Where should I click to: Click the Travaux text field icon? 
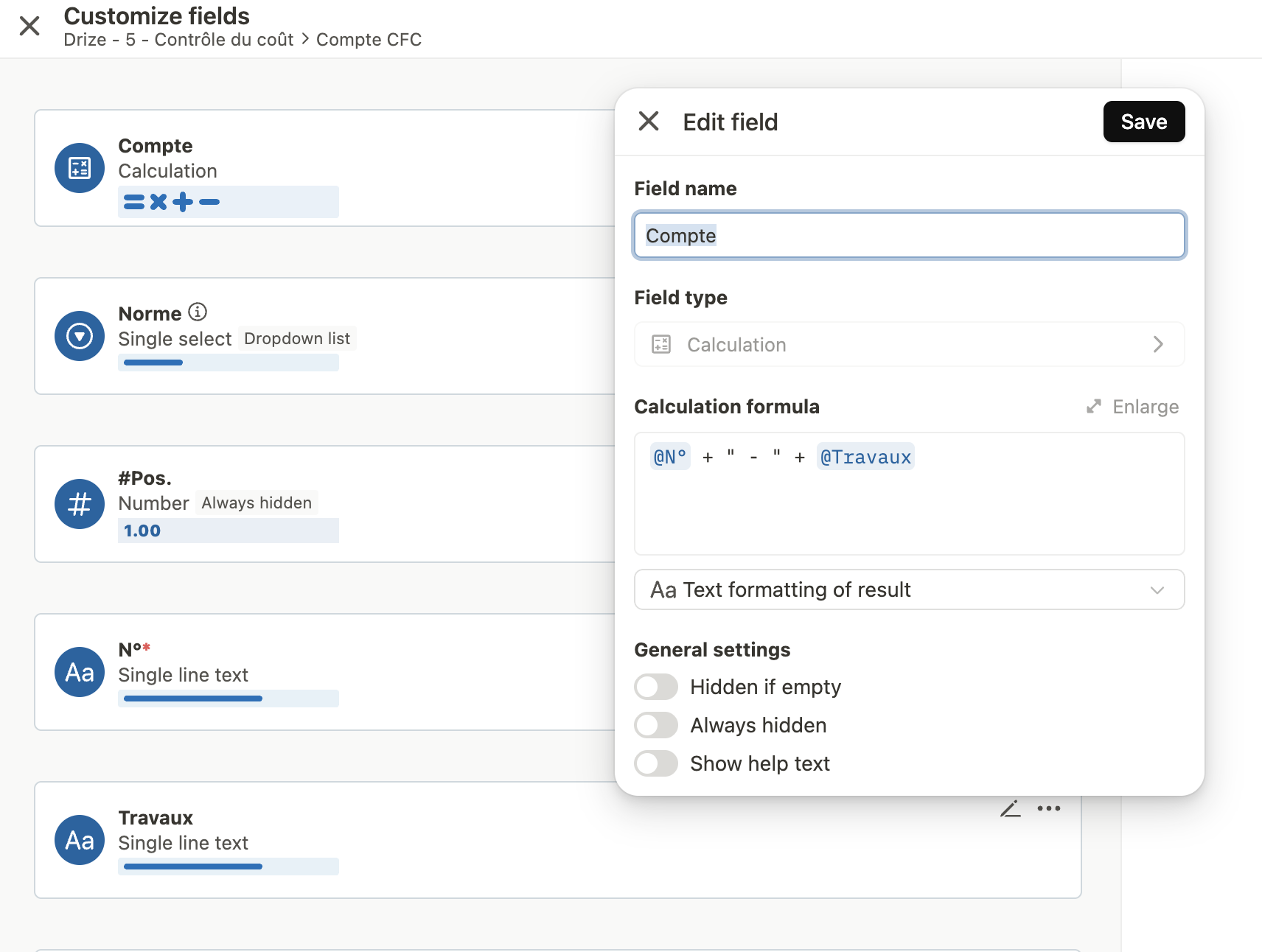pos(80,840)
